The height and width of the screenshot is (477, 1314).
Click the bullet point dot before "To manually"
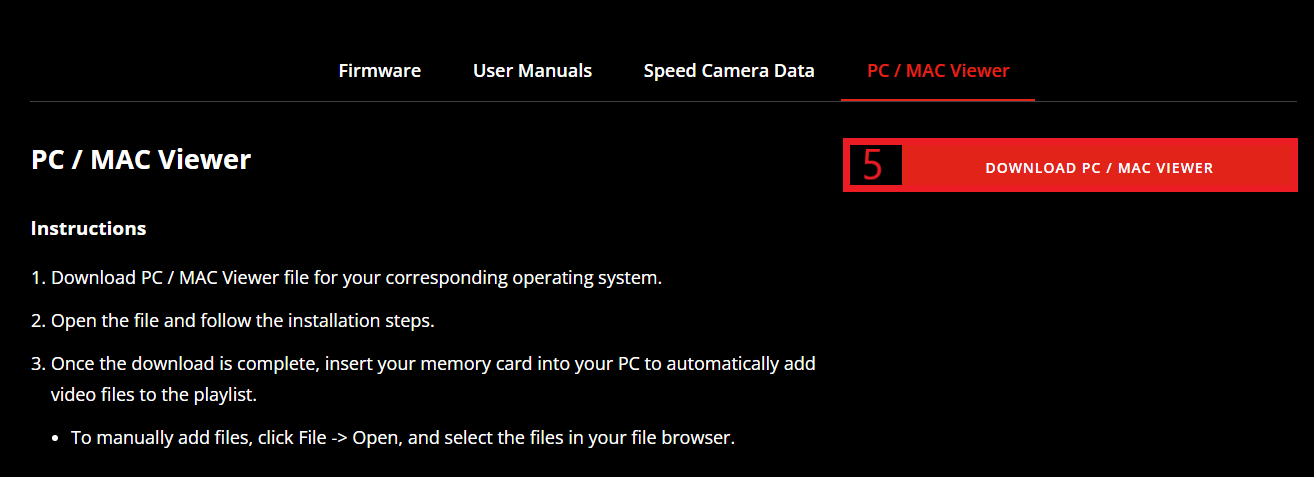[57, 439]
